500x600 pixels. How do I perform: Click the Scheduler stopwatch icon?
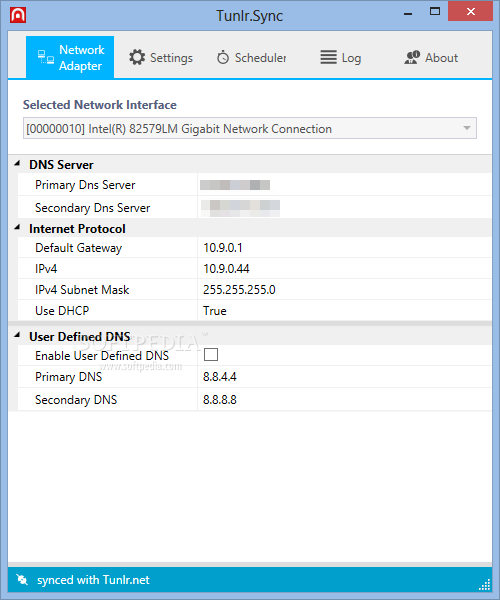(223, 57)
